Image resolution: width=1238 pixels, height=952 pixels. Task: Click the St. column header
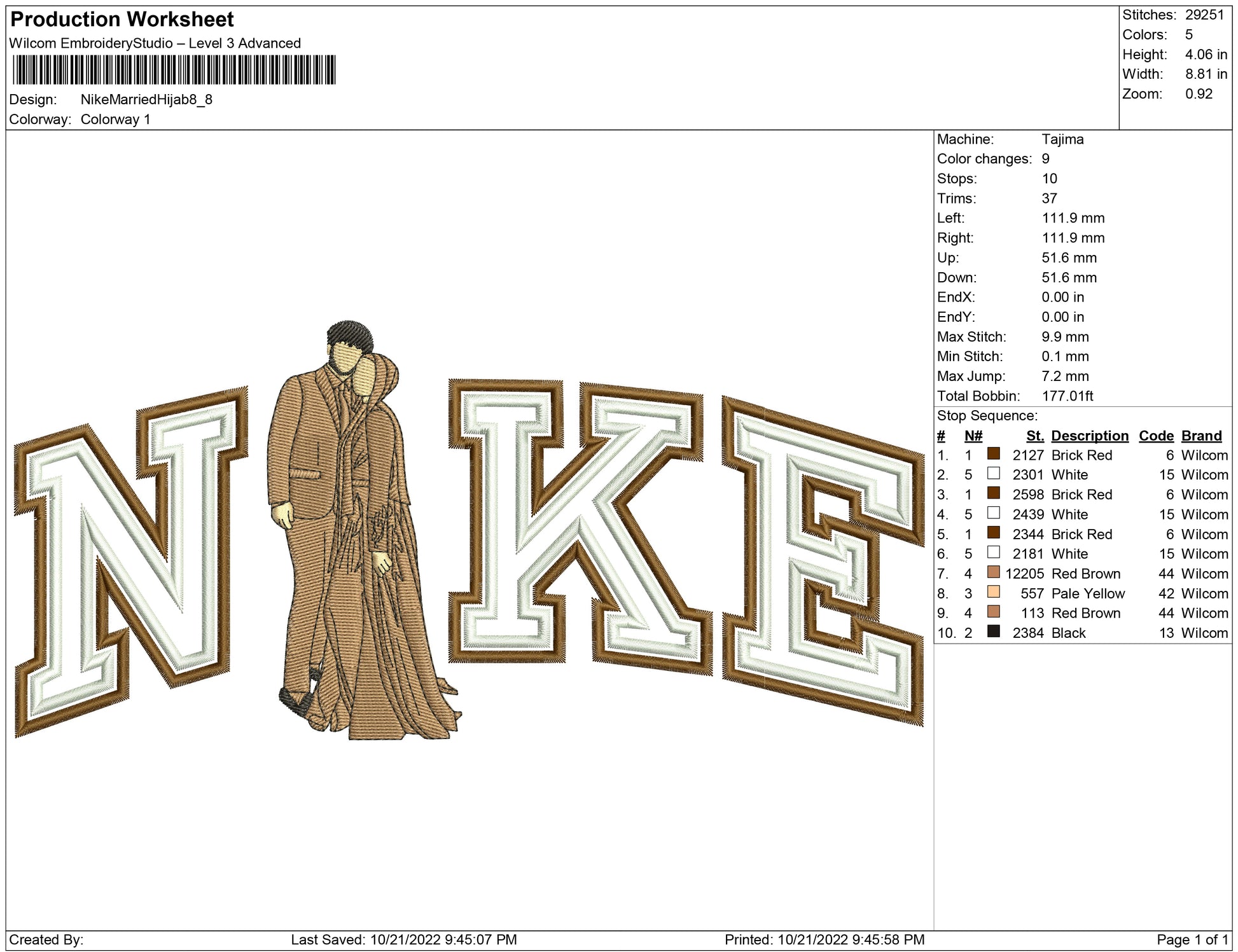(x=1034, y=436)
